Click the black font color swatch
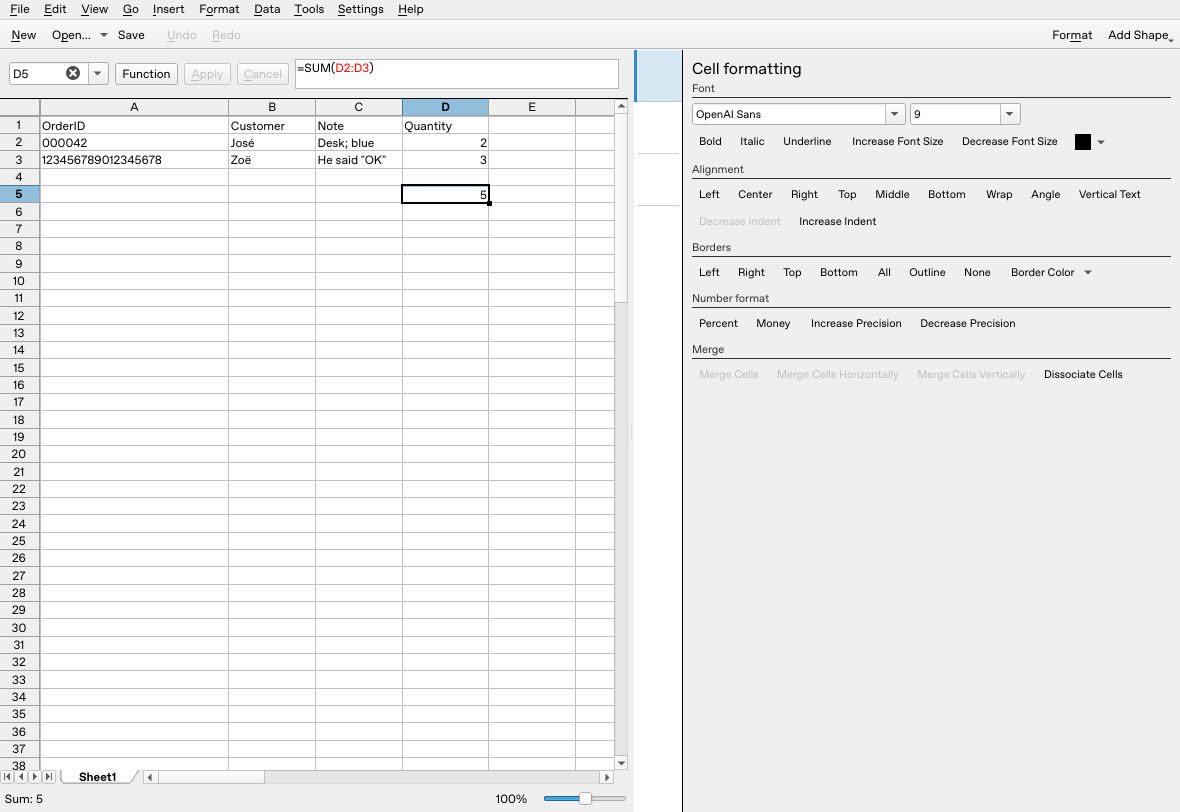 [1082, 142]
